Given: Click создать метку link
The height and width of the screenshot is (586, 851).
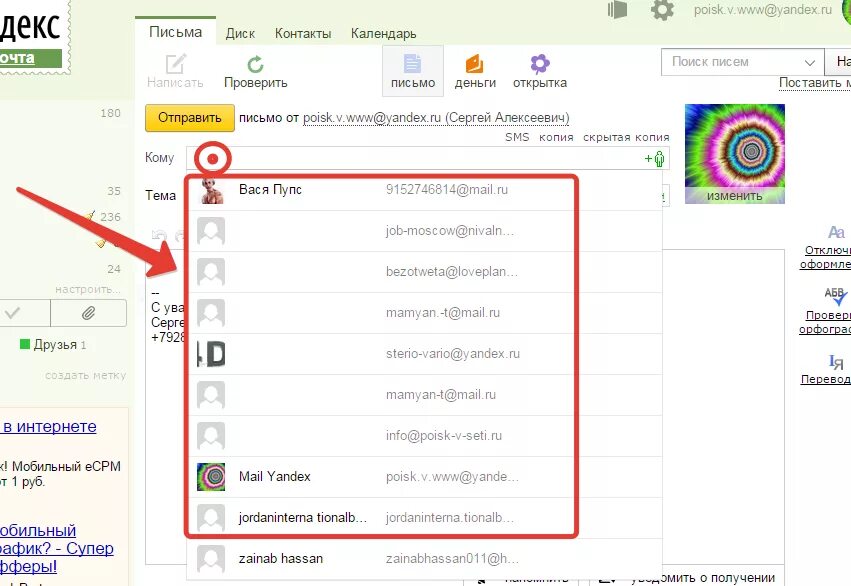Looking at the screenshot, I should [85, 375].
